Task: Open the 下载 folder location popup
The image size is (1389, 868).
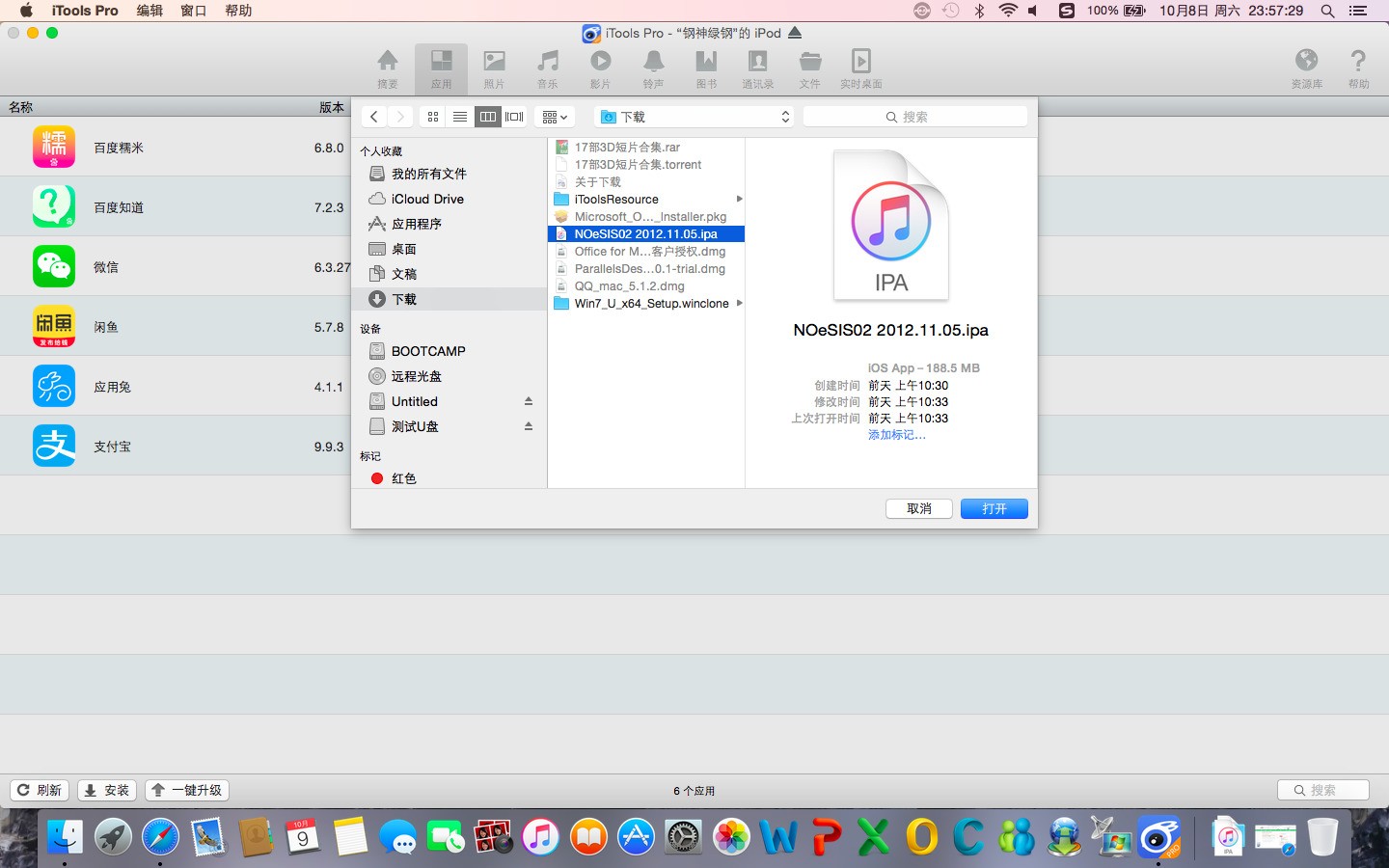Action: tap(694, 117)
